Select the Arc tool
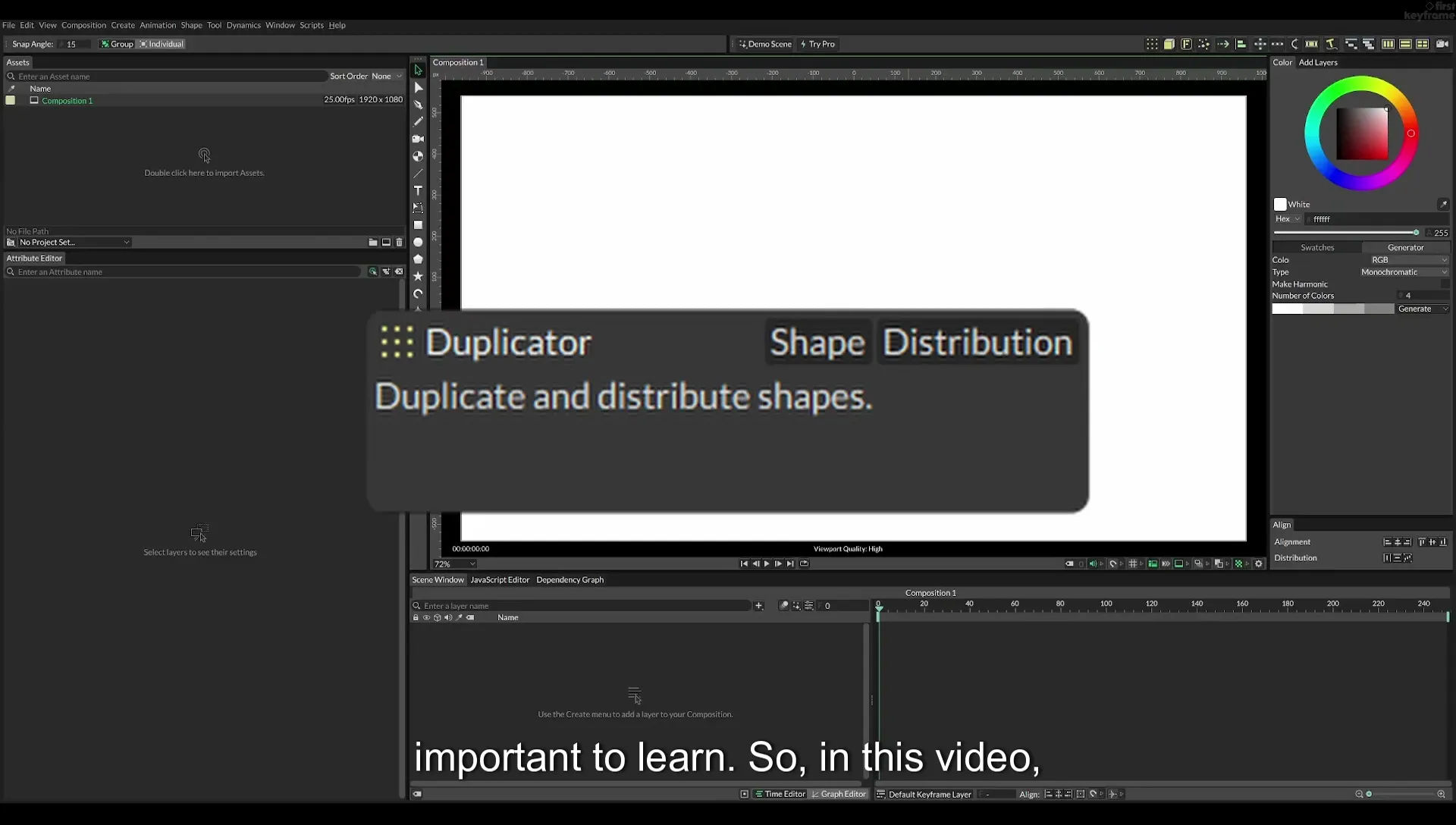The image size is (1456, 825). [x=418, y=294]
